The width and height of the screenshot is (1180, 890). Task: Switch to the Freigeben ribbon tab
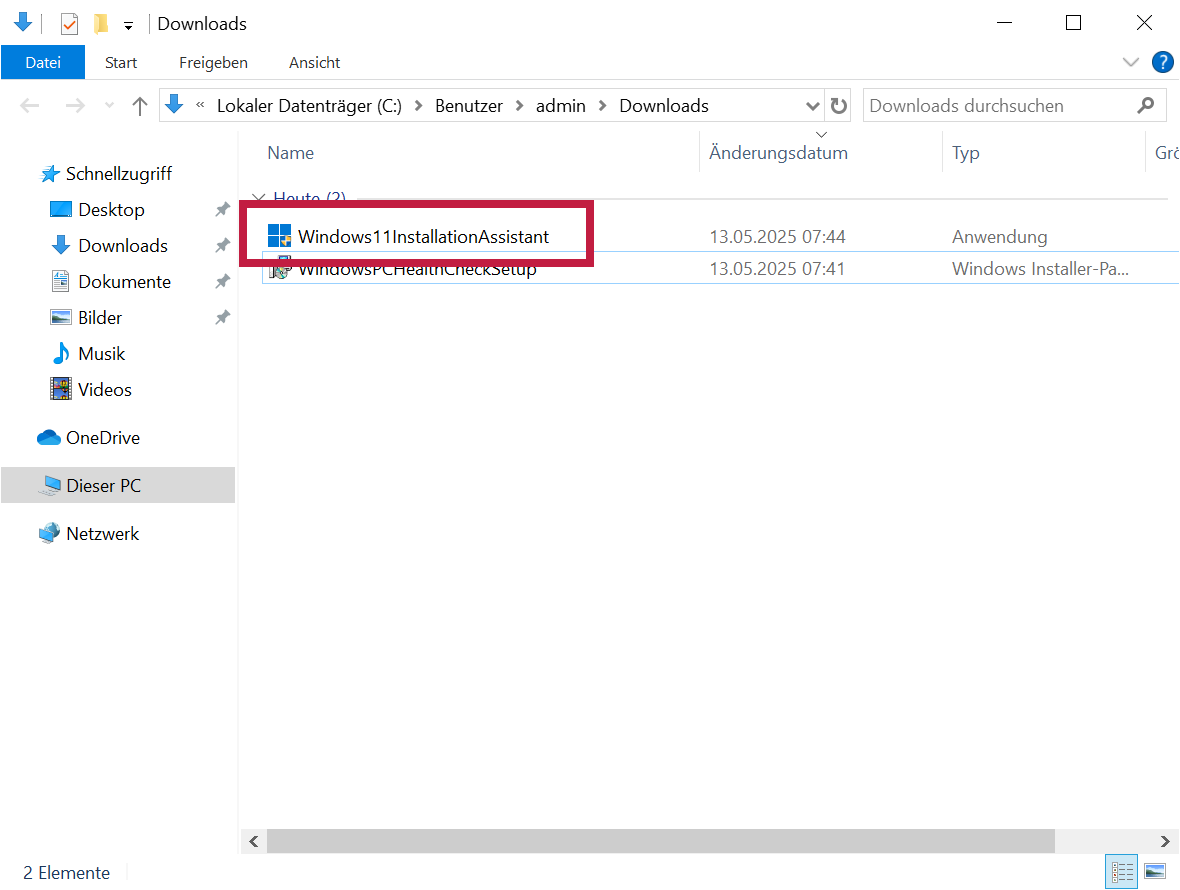coord(213,62)
